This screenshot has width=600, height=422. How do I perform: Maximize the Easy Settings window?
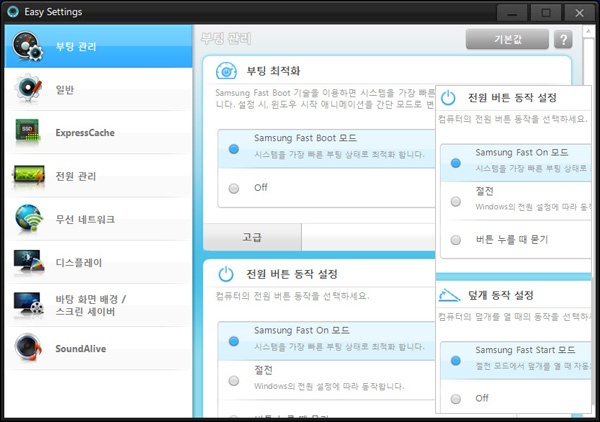point(546,13)
